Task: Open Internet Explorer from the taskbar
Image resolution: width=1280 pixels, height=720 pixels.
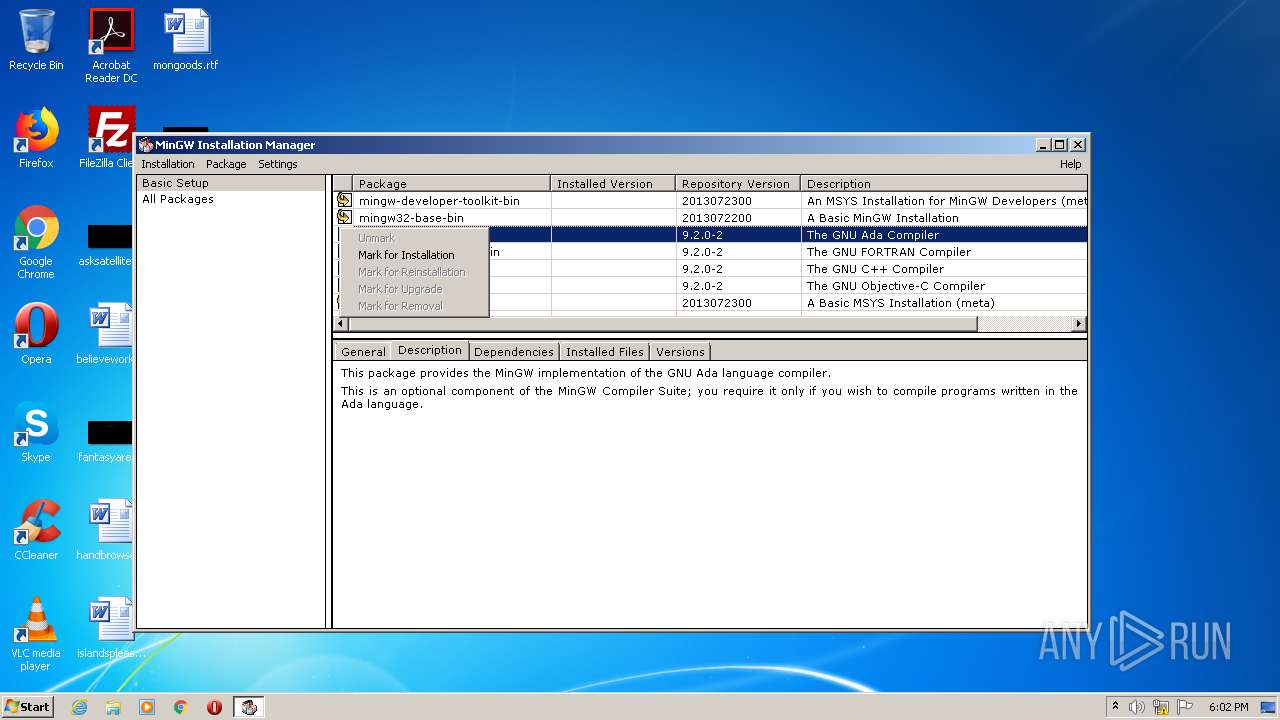Action: tap(79, 707)
